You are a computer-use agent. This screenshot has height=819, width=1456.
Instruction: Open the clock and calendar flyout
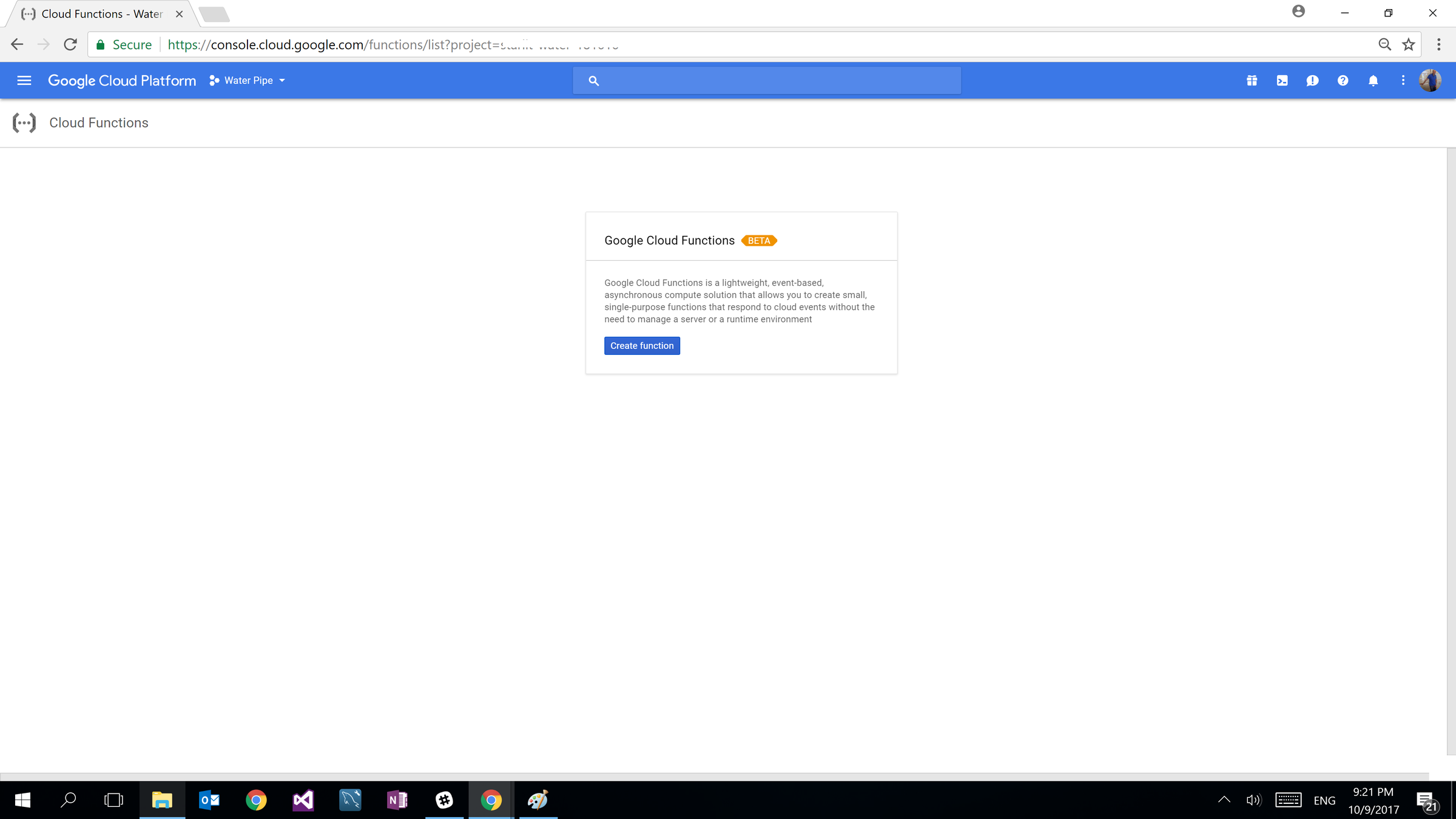tap(1373, 801)
